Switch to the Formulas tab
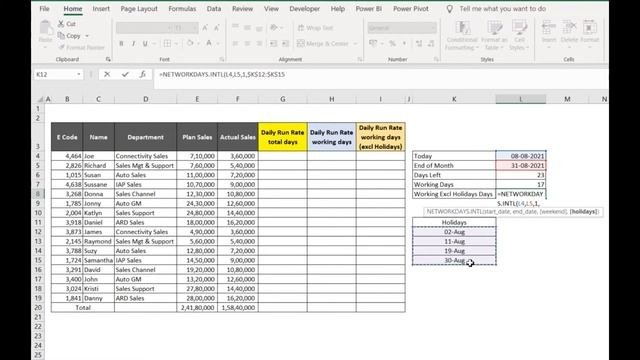 [182, 9]
